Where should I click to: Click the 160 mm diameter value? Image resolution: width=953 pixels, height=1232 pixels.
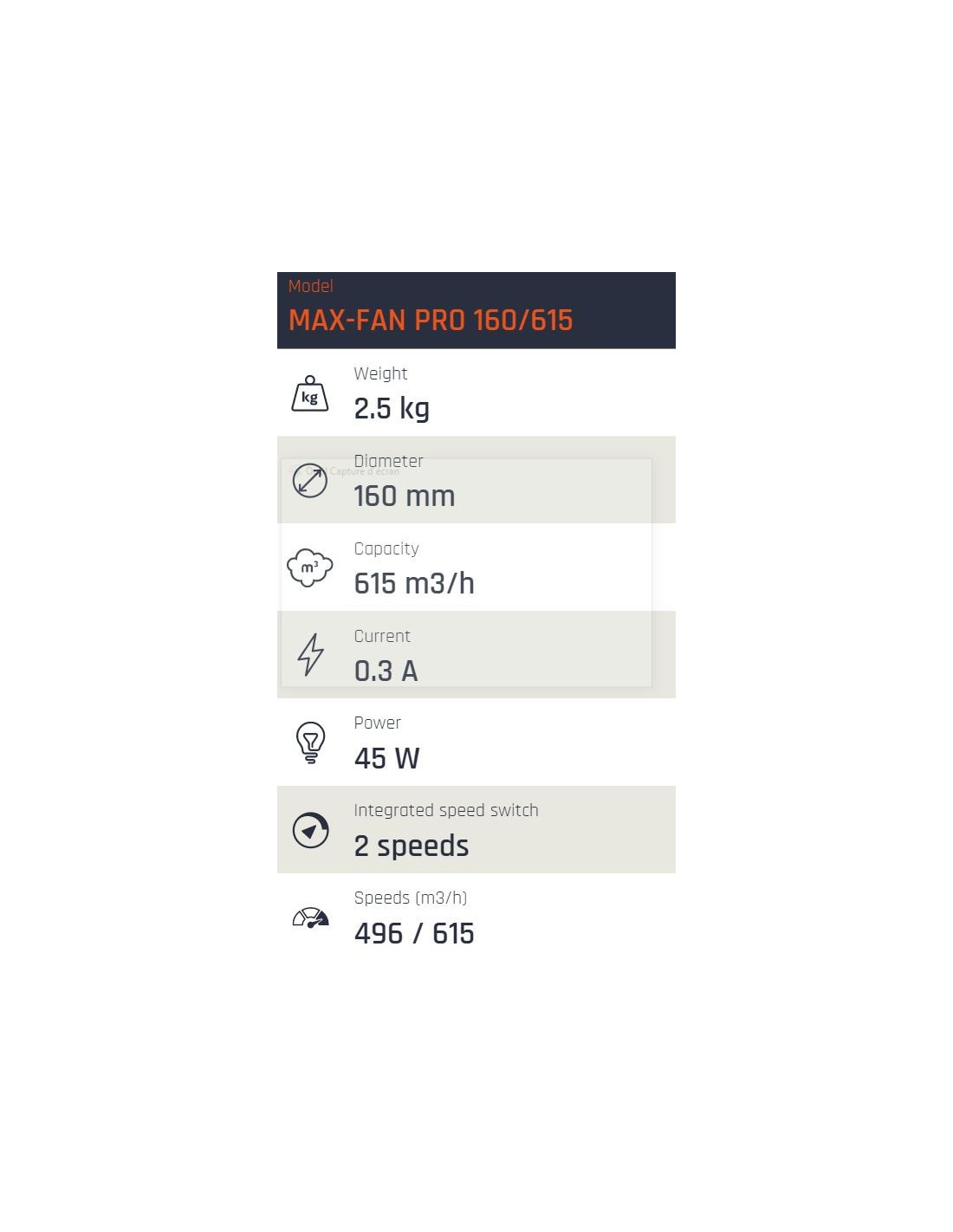[405, 496]
